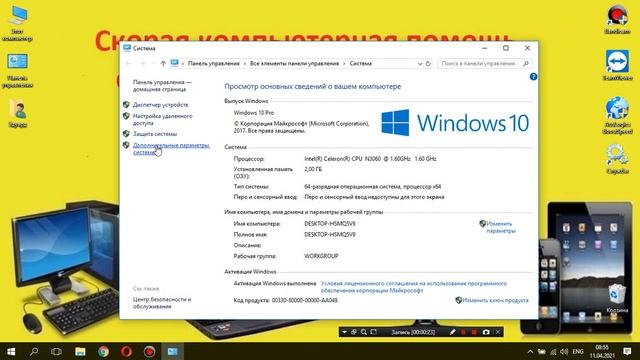The height and width of the screenshot is (360, 640).
Task: Click network tray icon
Action: [x=553, y=351]
